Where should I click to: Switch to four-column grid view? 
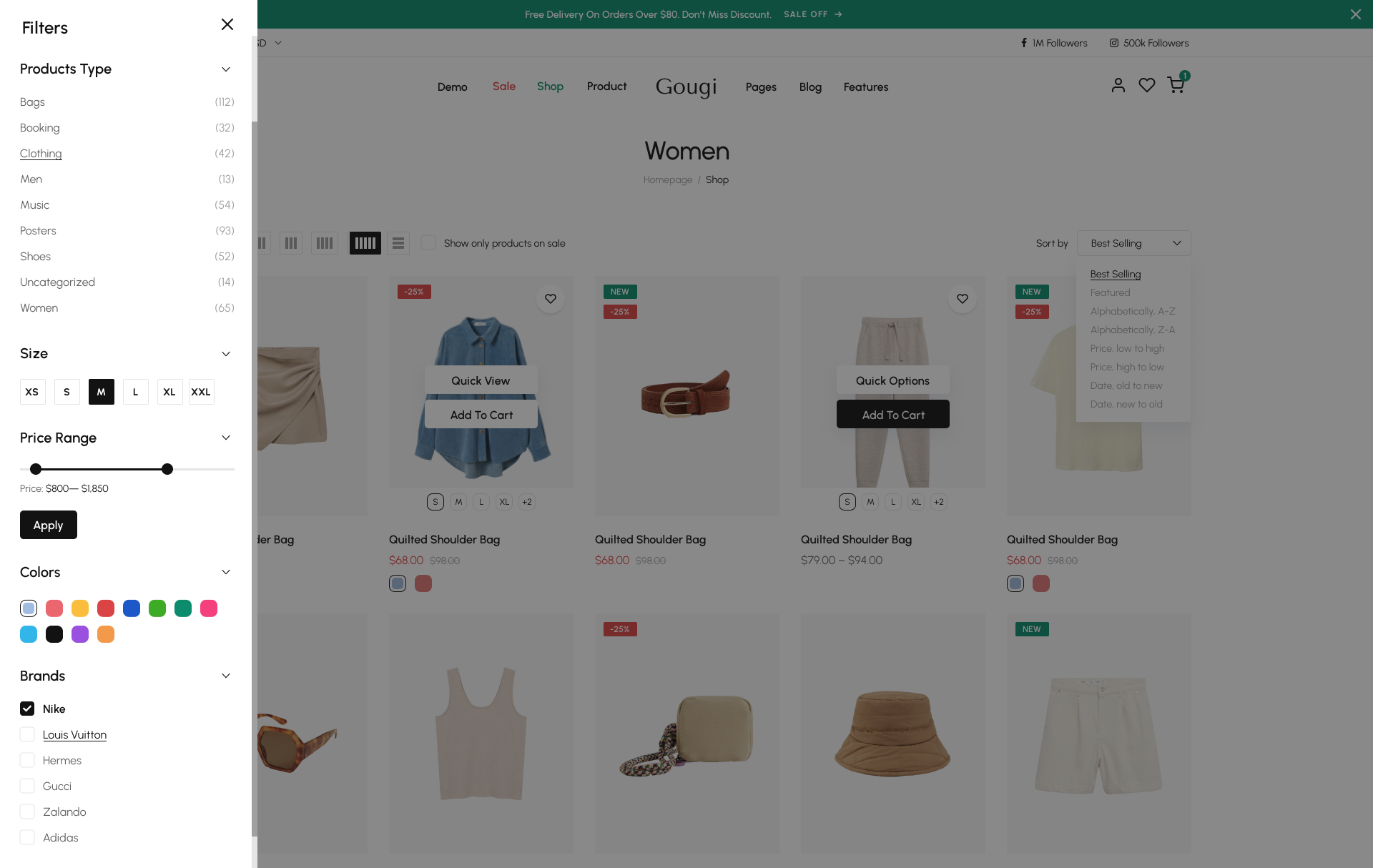pos(325,243)
